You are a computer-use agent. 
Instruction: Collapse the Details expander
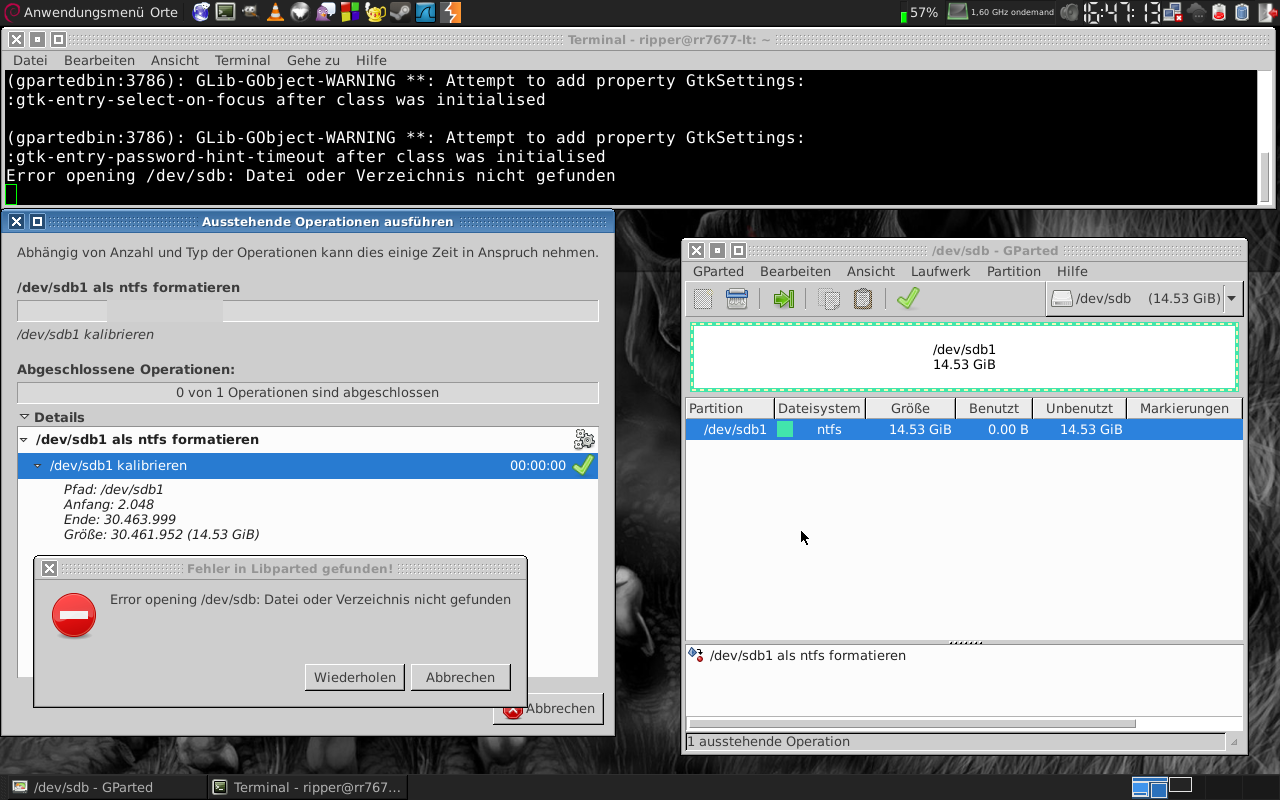point(24,417)
